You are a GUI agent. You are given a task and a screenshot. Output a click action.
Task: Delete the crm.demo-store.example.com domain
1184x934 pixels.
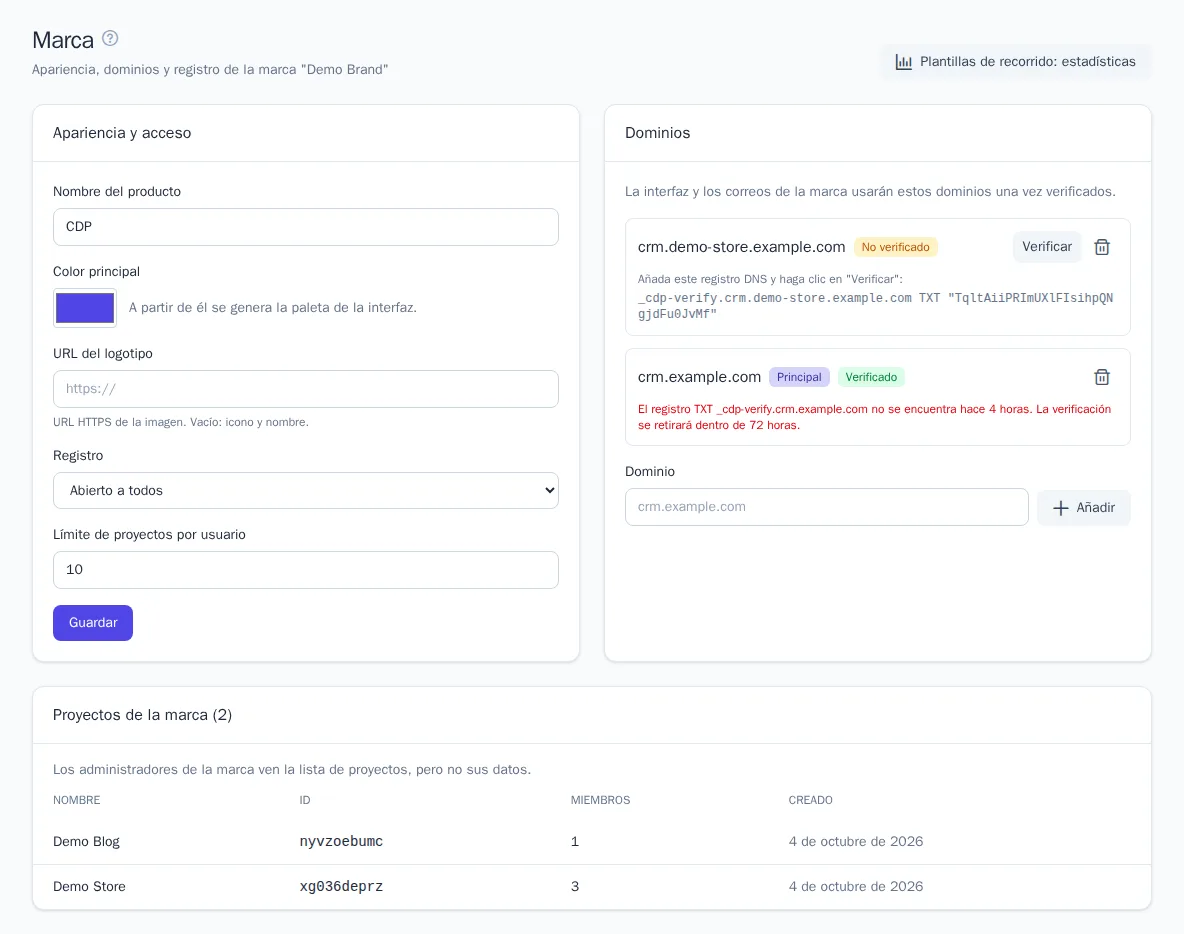pyautogui.click(x=1102, y=247)
